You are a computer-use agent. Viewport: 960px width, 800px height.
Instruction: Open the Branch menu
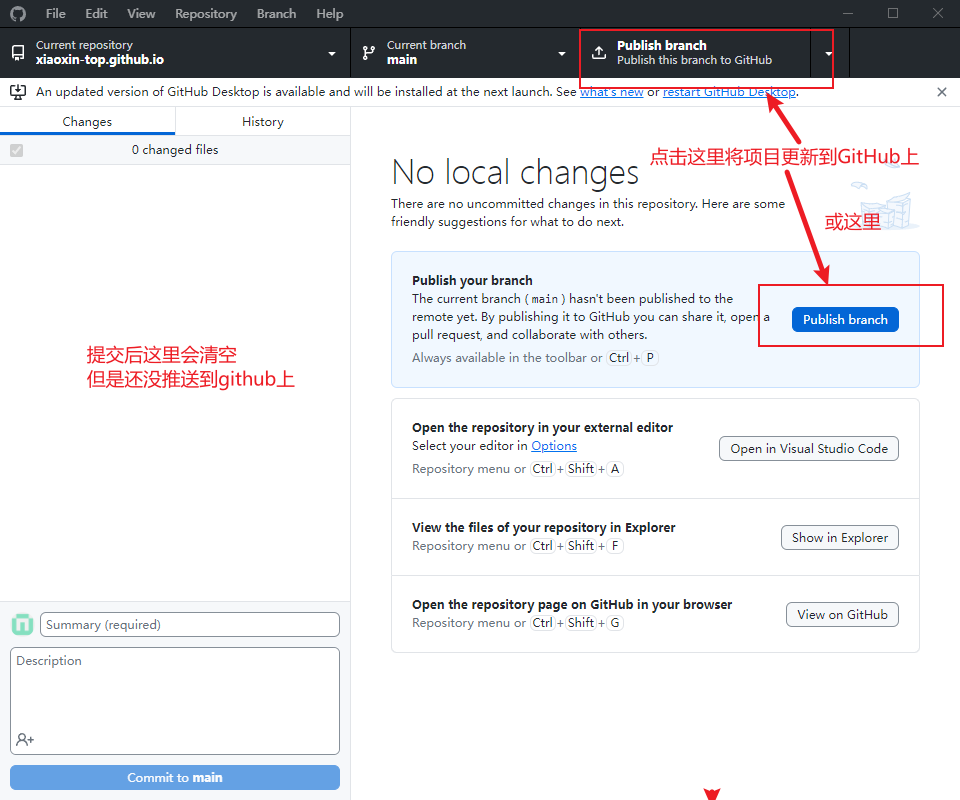click(x=276, y=14)
